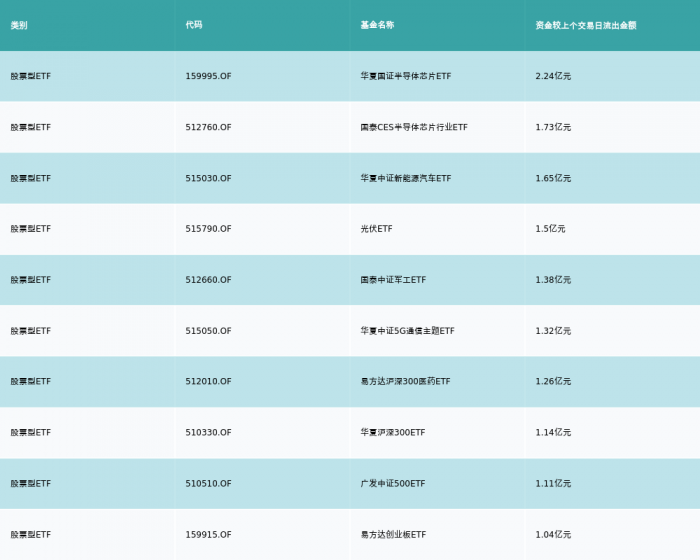Click 股票型ETF in the 510510.OF row
The height and width of the screenshot is (560, 700).
pos(31,484)
